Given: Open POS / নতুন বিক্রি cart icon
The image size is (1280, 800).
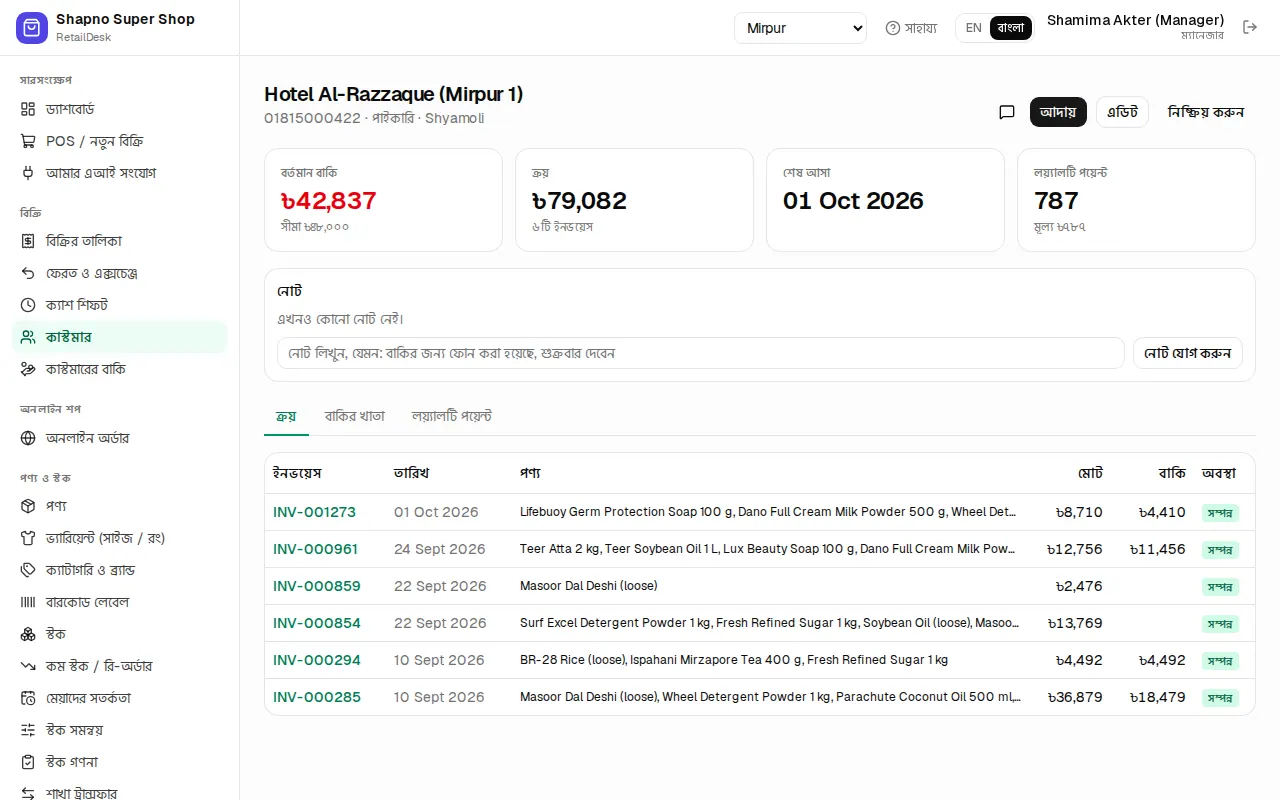Looking at the screenshot, I should (28, 141).
